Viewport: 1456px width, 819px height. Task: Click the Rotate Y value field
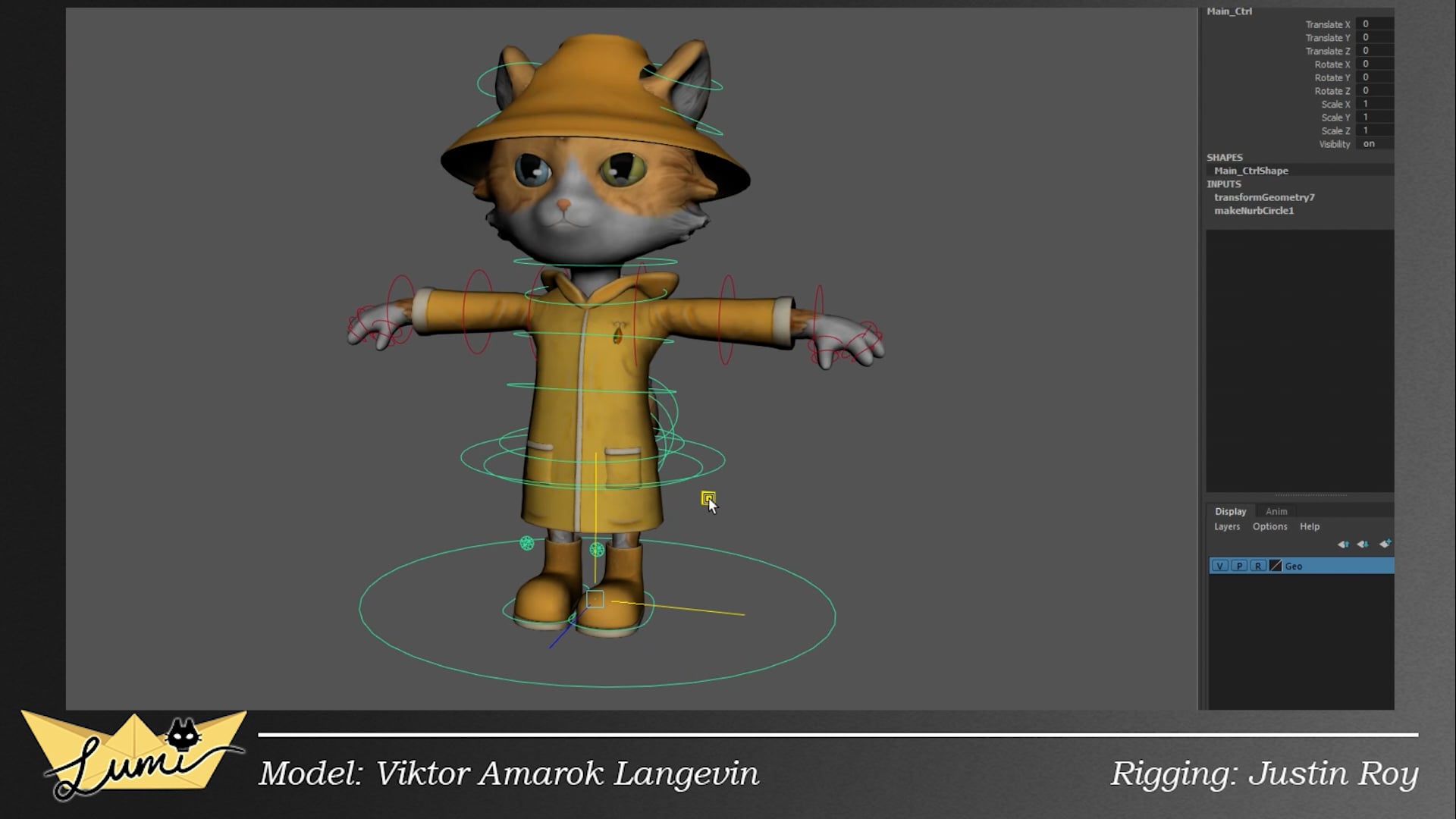pos(1374,77)
